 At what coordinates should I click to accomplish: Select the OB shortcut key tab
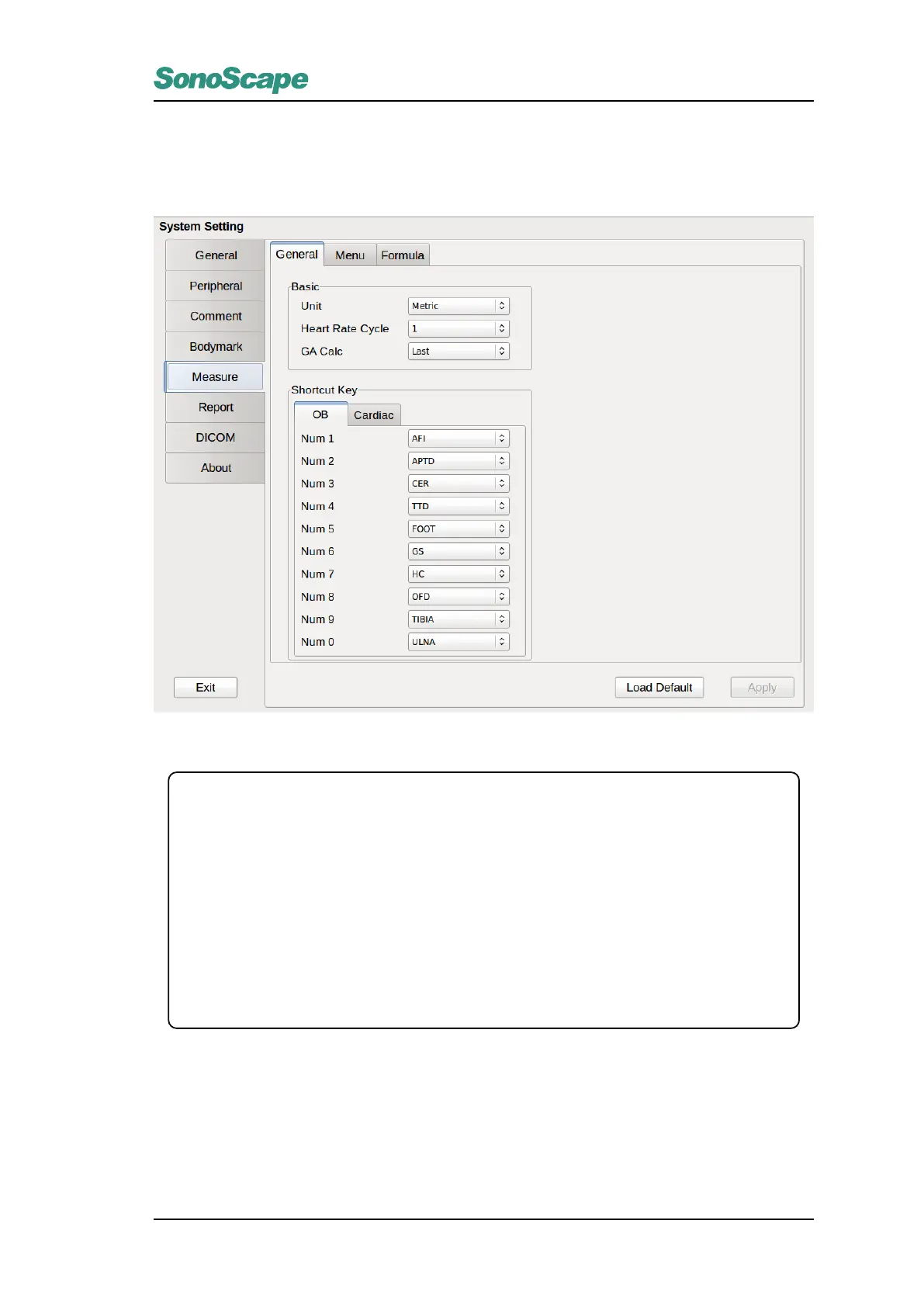tap(320, 414)
